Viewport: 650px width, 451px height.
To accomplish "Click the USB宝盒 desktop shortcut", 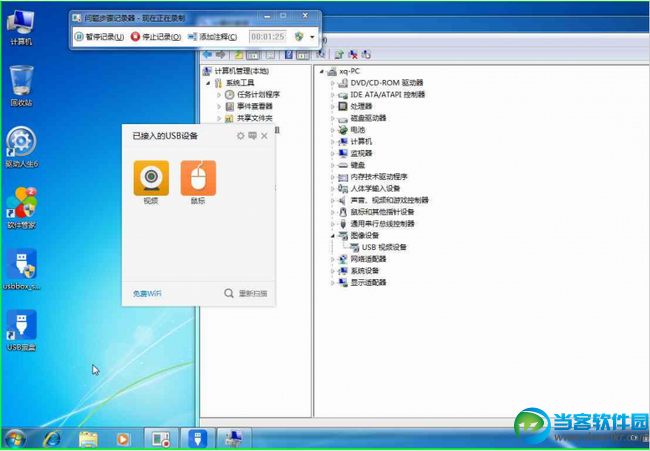I will tap(22, 330).
